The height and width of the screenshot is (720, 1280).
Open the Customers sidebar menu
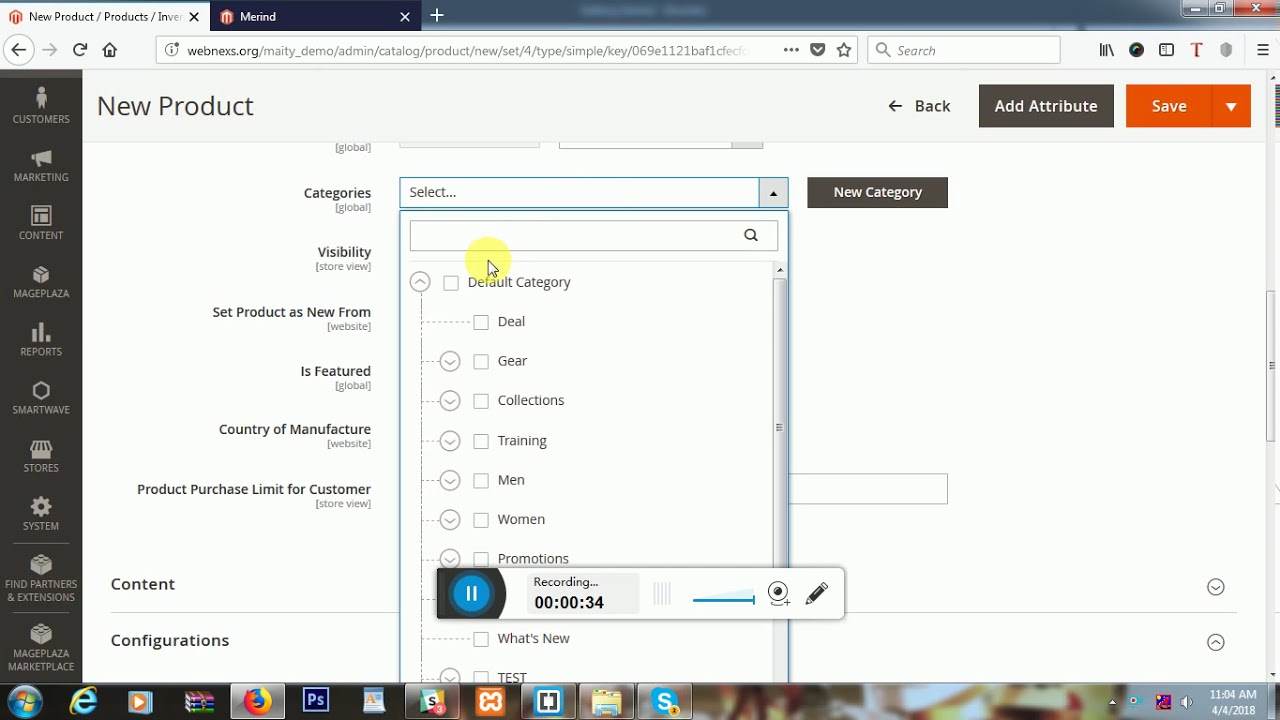41,105
